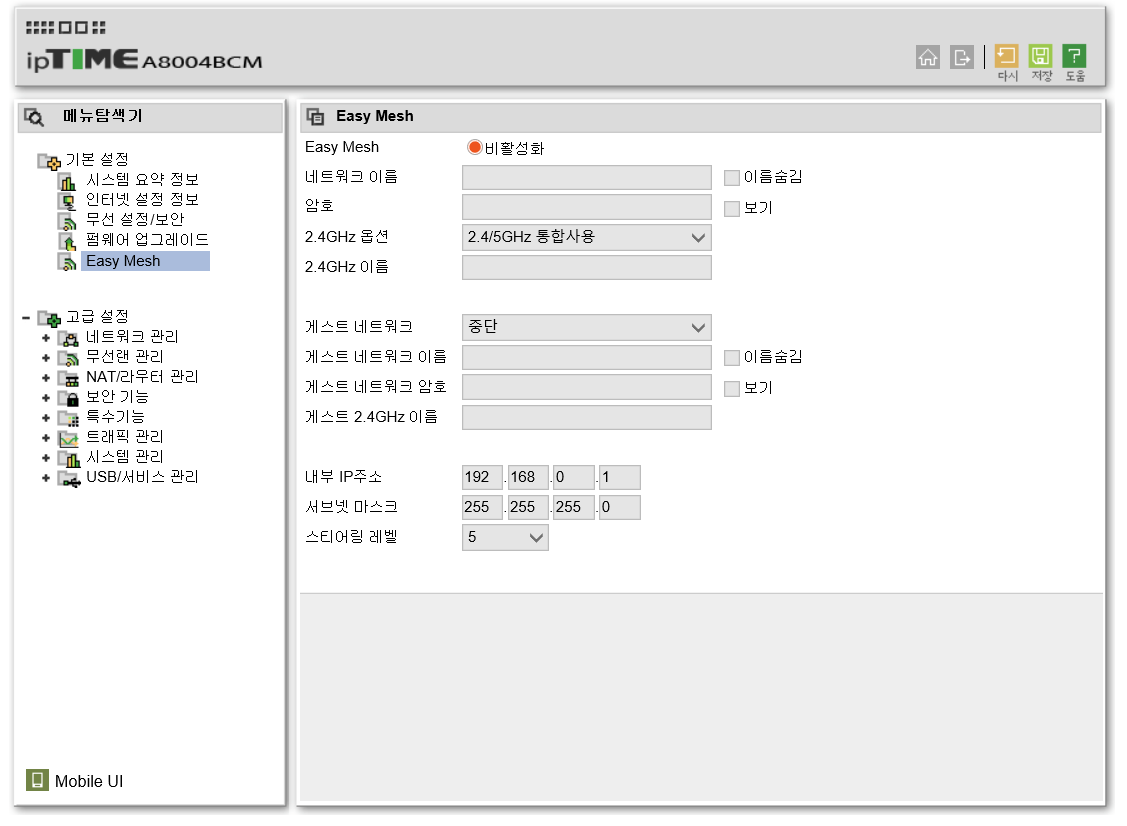Open the 2.4GHz 옵션 dropdown
Image resolution: width=1127 pixels, height=826 pixels.
[586, 237]
